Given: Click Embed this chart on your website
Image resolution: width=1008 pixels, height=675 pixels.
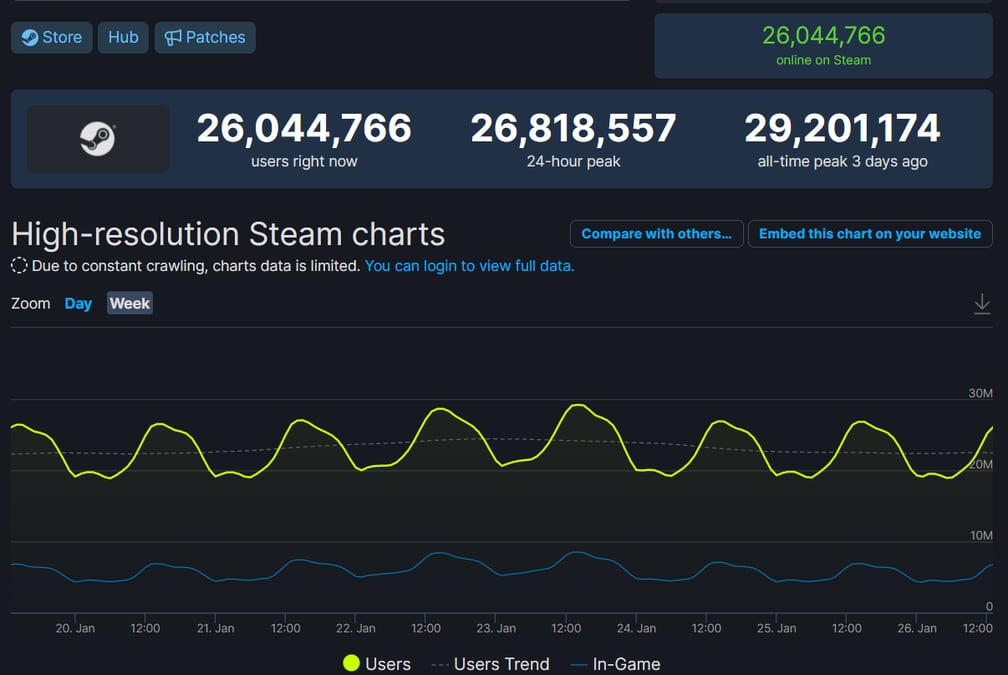Looking at the screenshot, I should tap(870, 234).
